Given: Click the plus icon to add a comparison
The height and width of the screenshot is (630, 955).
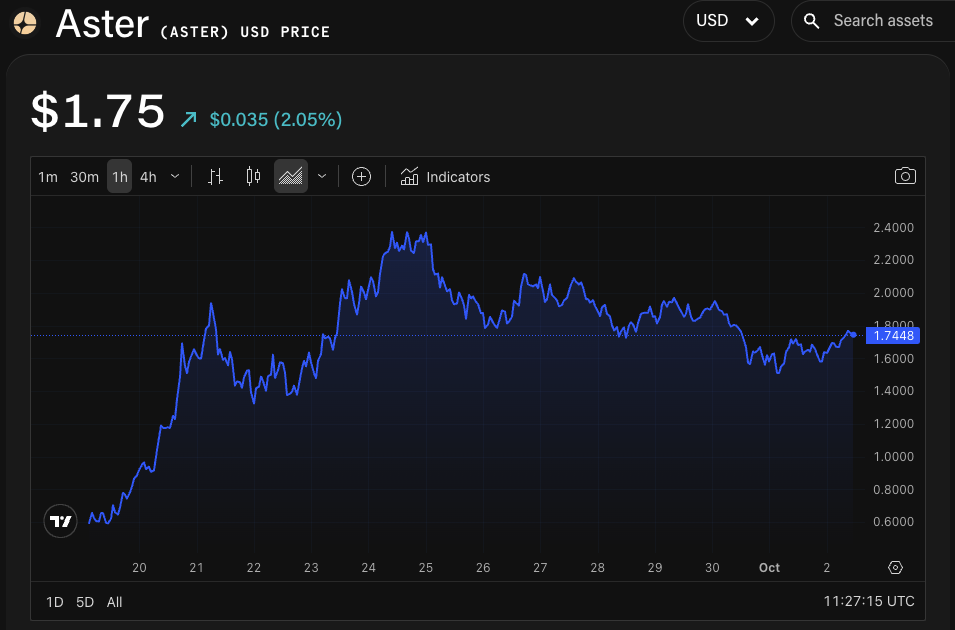Looking at the screenshot, I should point(360,175).
